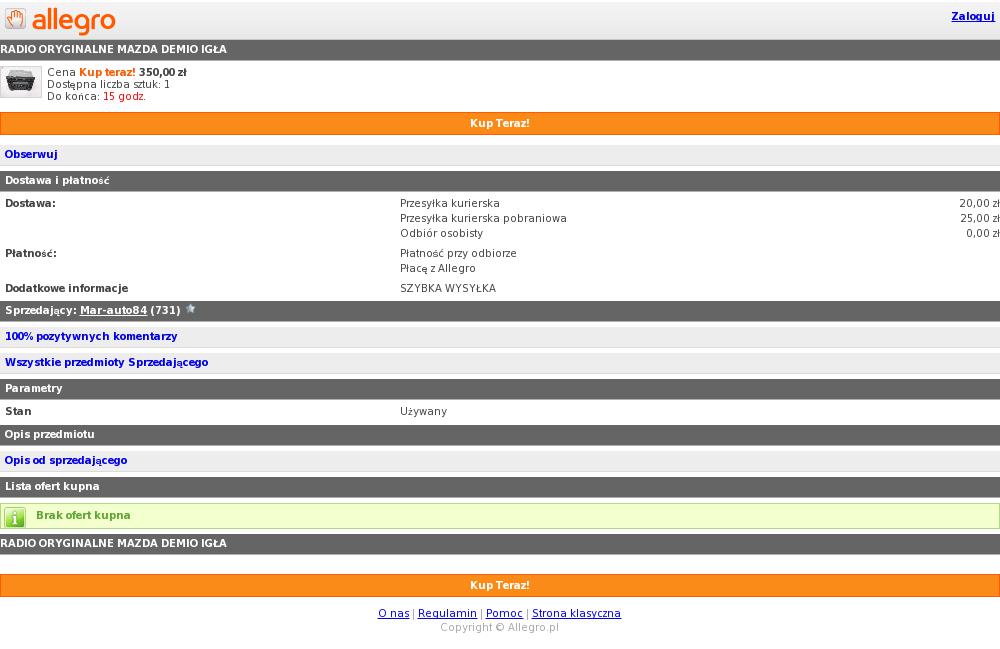Image resolution: width=1000 pixels, height=649 pixels.
Task: Open seller profile Mar-auto84
Action: [x=114, y=310]
